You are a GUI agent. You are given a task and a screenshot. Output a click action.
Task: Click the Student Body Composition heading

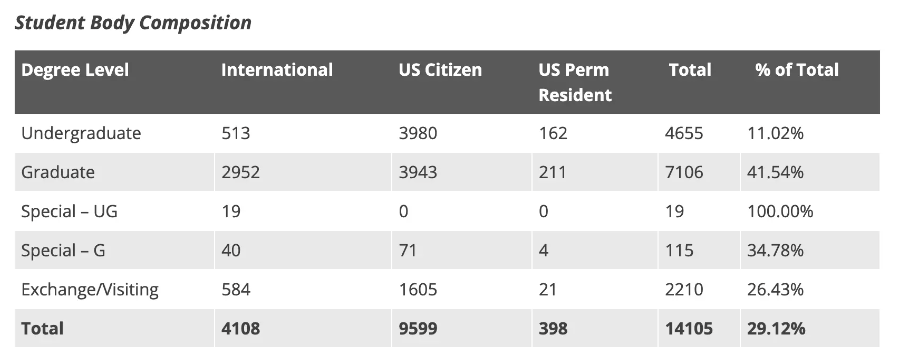(x=133, y=23)
